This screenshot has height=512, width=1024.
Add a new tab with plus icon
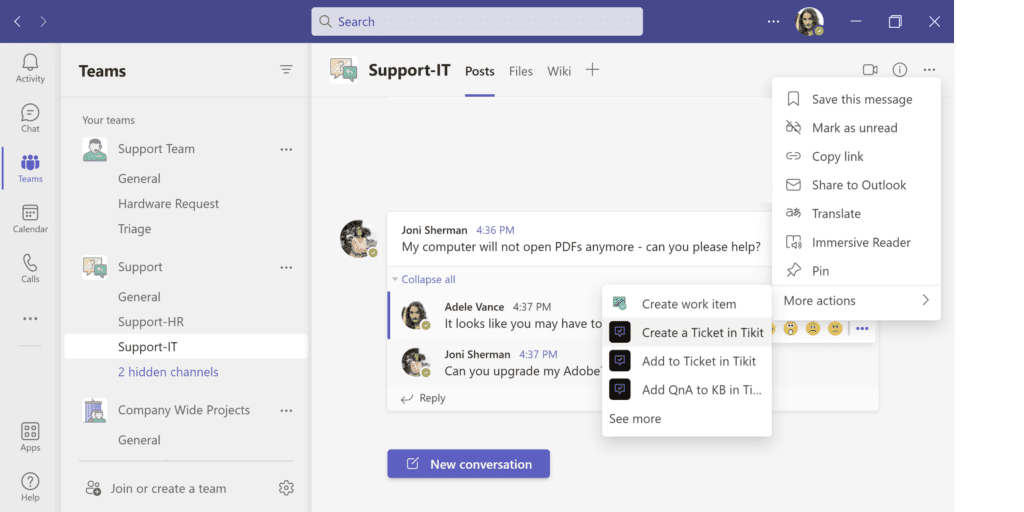[592, 70]
